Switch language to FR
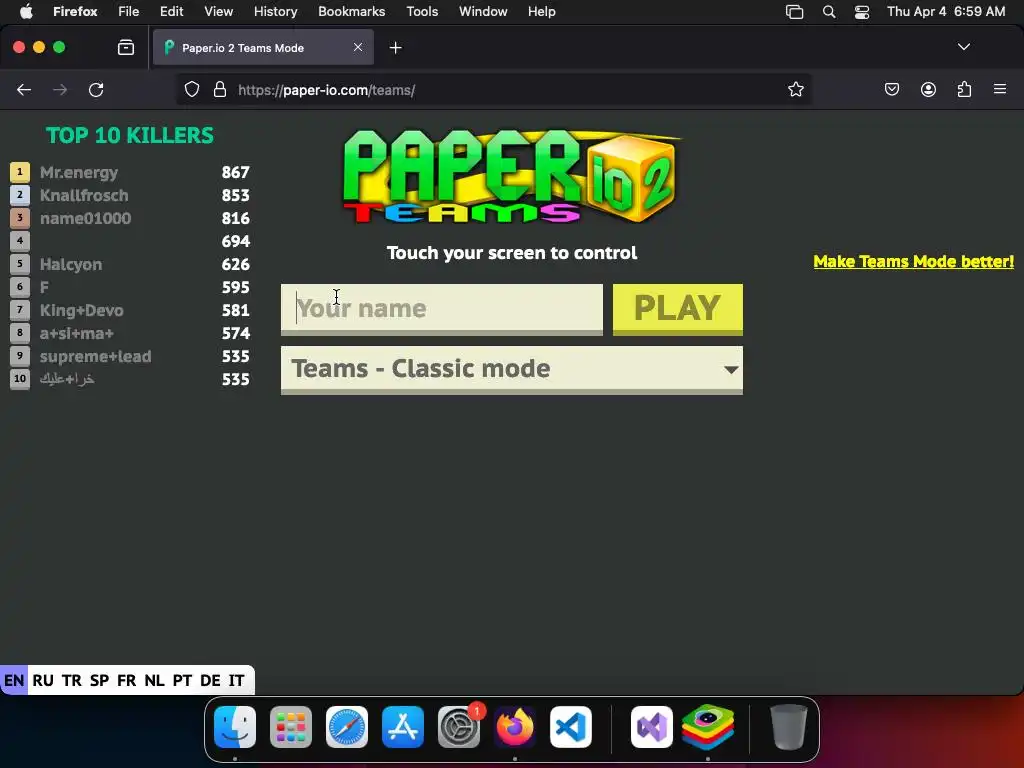The image size is (1024, 768). [x=127, y=680]
